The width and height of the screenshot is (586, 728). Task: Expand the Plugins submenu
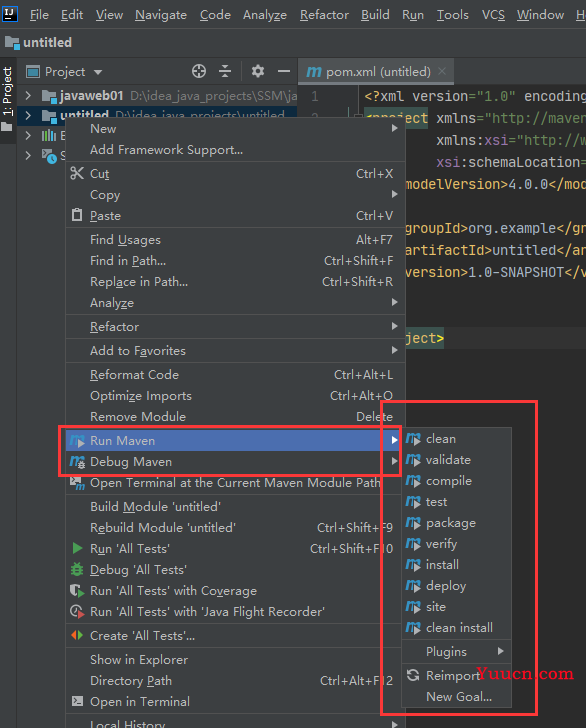[500, 651]
